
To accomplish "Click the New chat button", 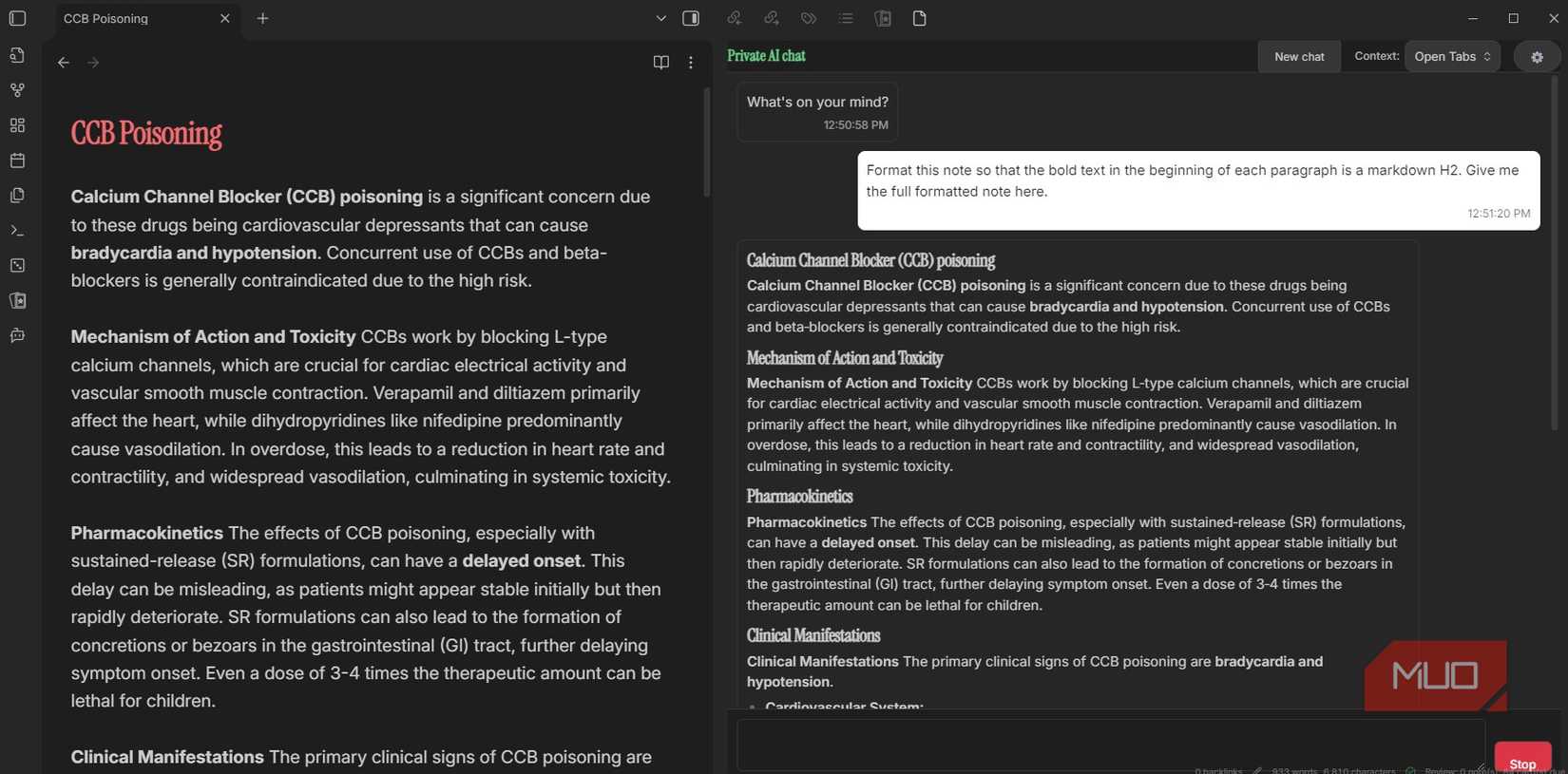I will [x=1299, y=57].
